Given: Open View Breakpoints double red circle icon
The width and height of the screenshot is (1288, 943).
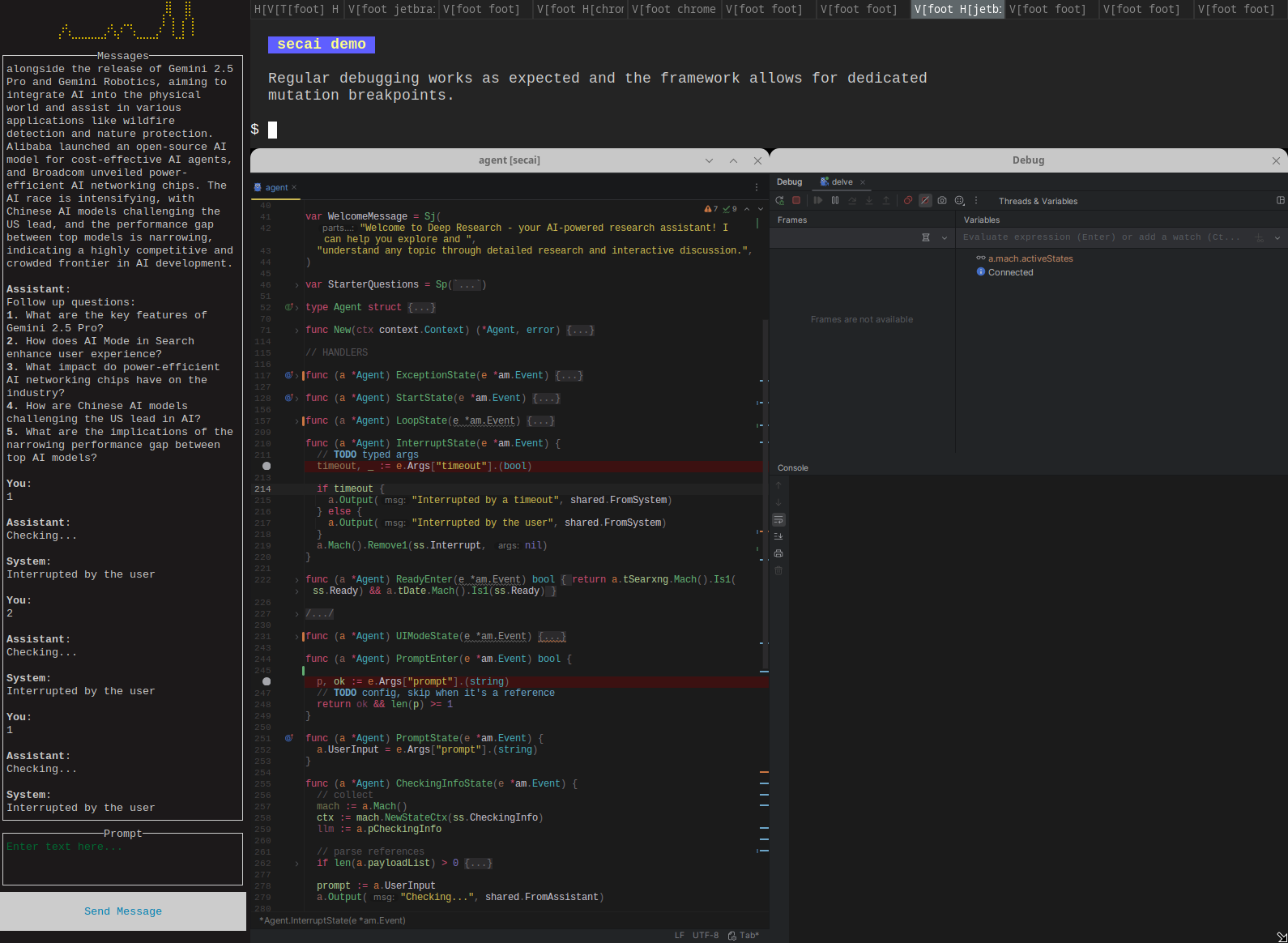Looking at the screenshot, I should [x=908, y=201].
